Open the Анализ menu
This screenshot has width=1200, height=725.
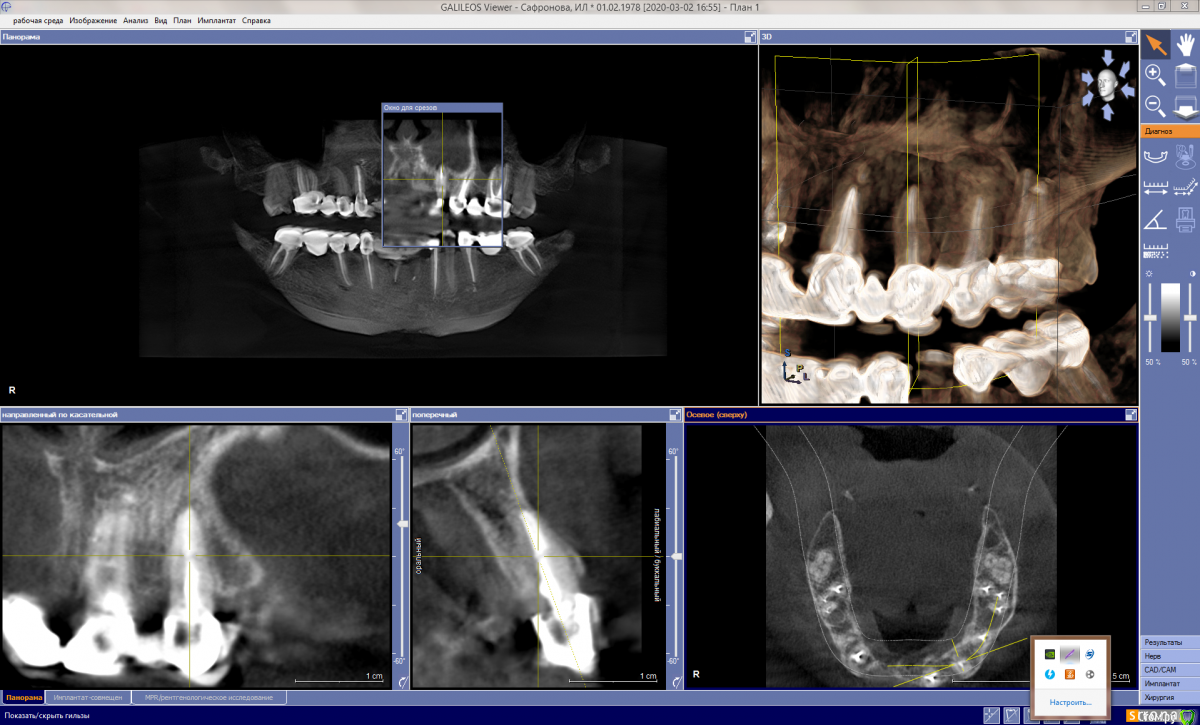(135, 20)
